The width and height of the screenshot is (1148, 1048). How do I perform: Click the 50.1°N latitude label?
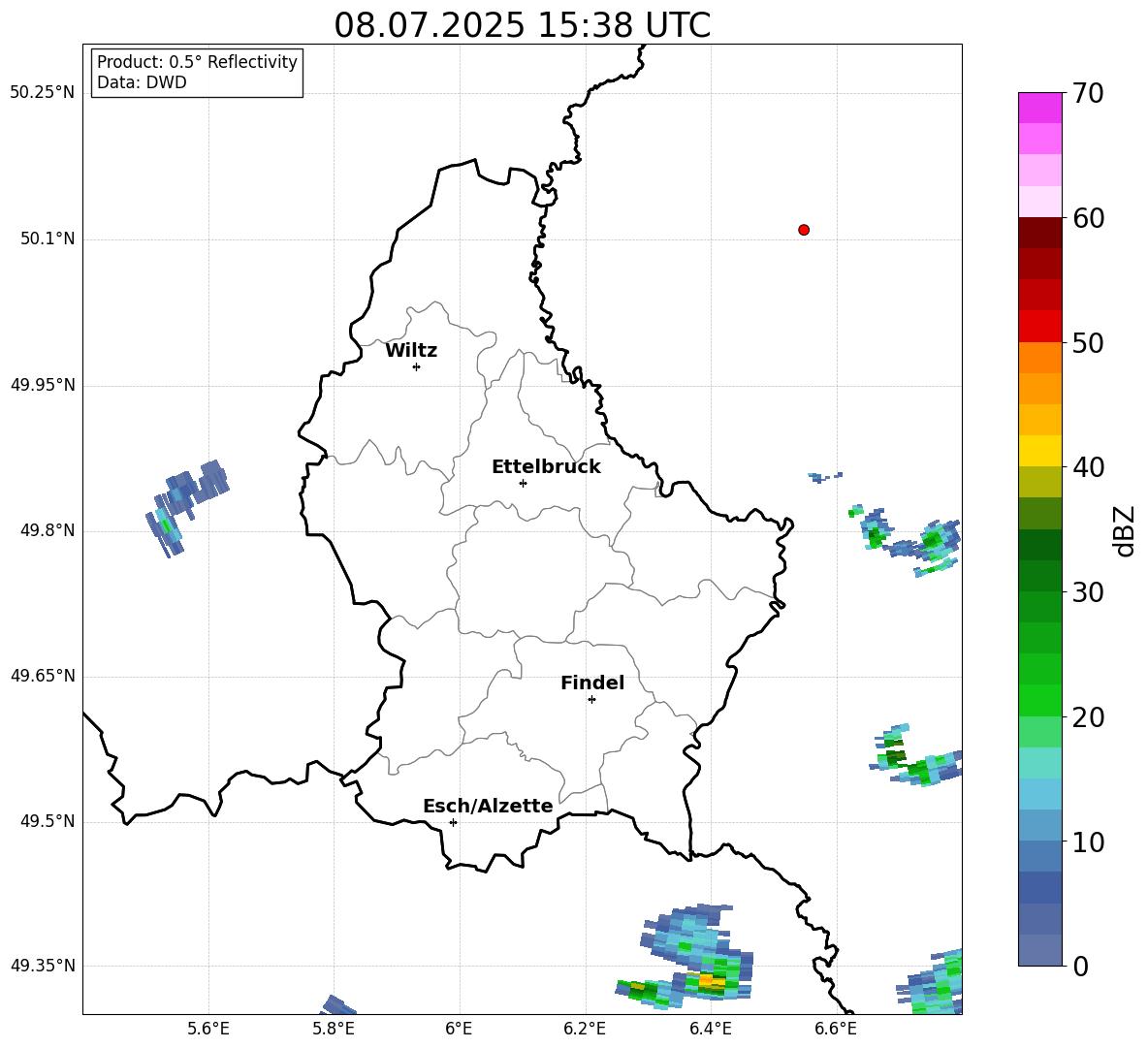click(x=48, y=238)
